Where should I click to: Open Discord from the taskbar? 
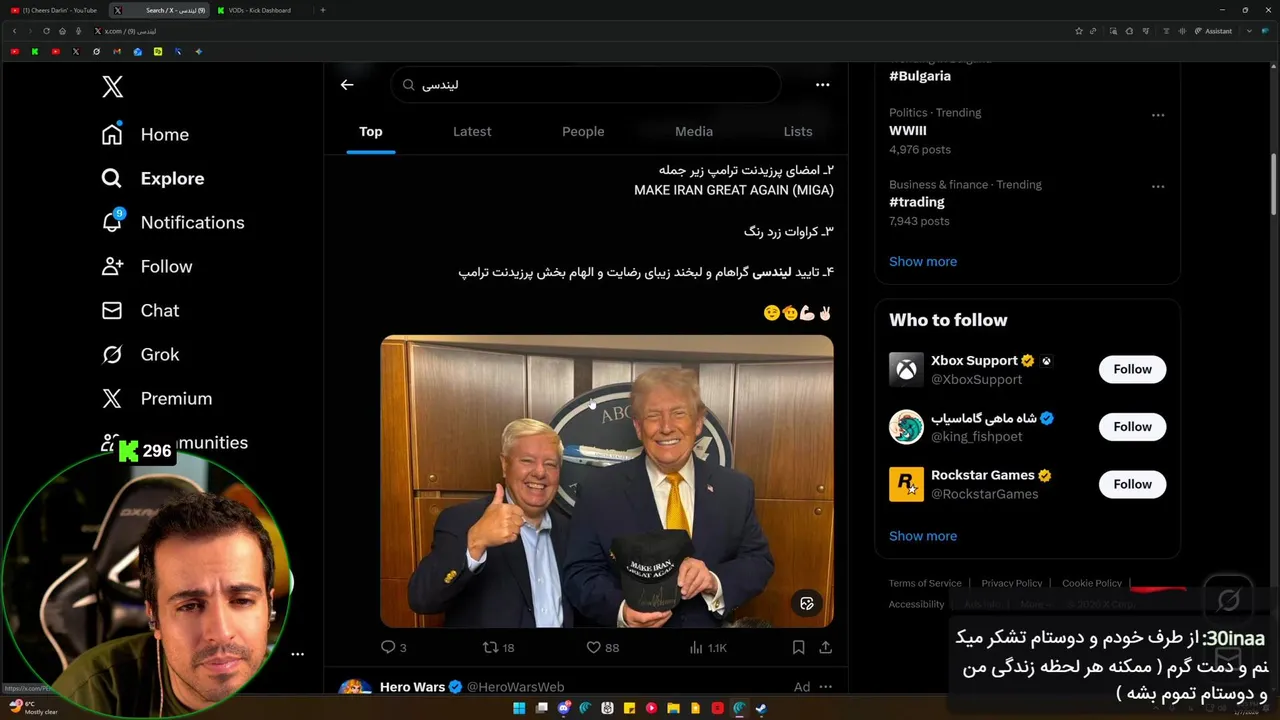[x=564, y=708]
